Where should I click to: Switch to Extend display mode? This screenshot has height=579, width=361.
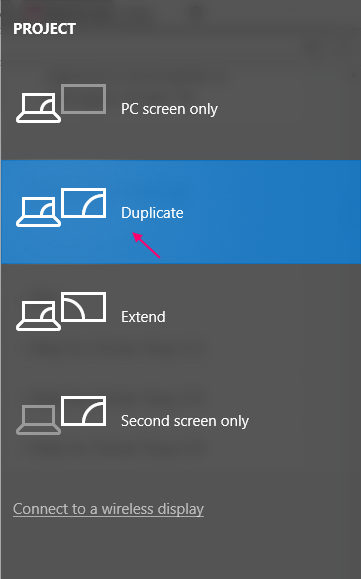point(181,316)
